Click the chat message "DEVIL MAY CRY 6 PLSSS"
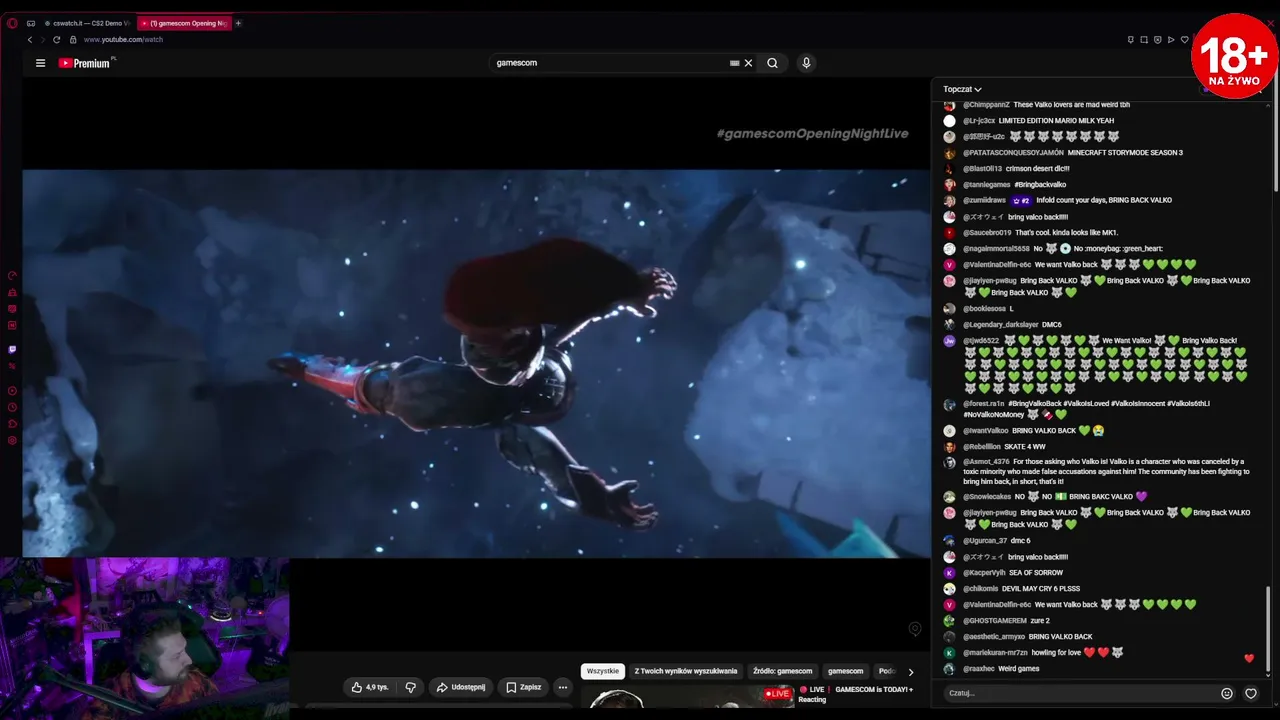 click(1041, 589)
